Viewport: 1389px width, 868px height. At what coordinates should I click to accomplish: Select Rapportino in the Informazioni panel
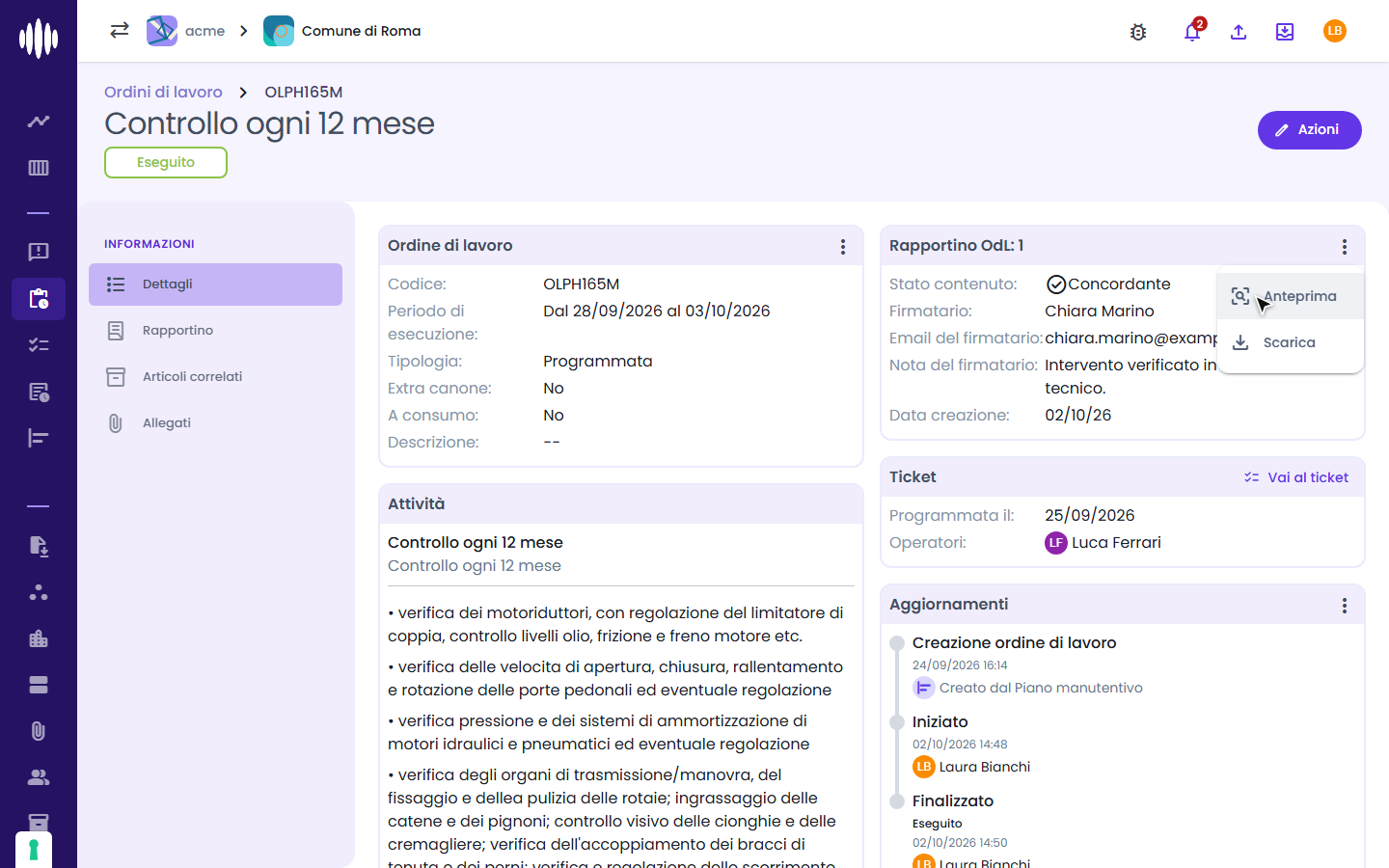[x=215, y=331]
